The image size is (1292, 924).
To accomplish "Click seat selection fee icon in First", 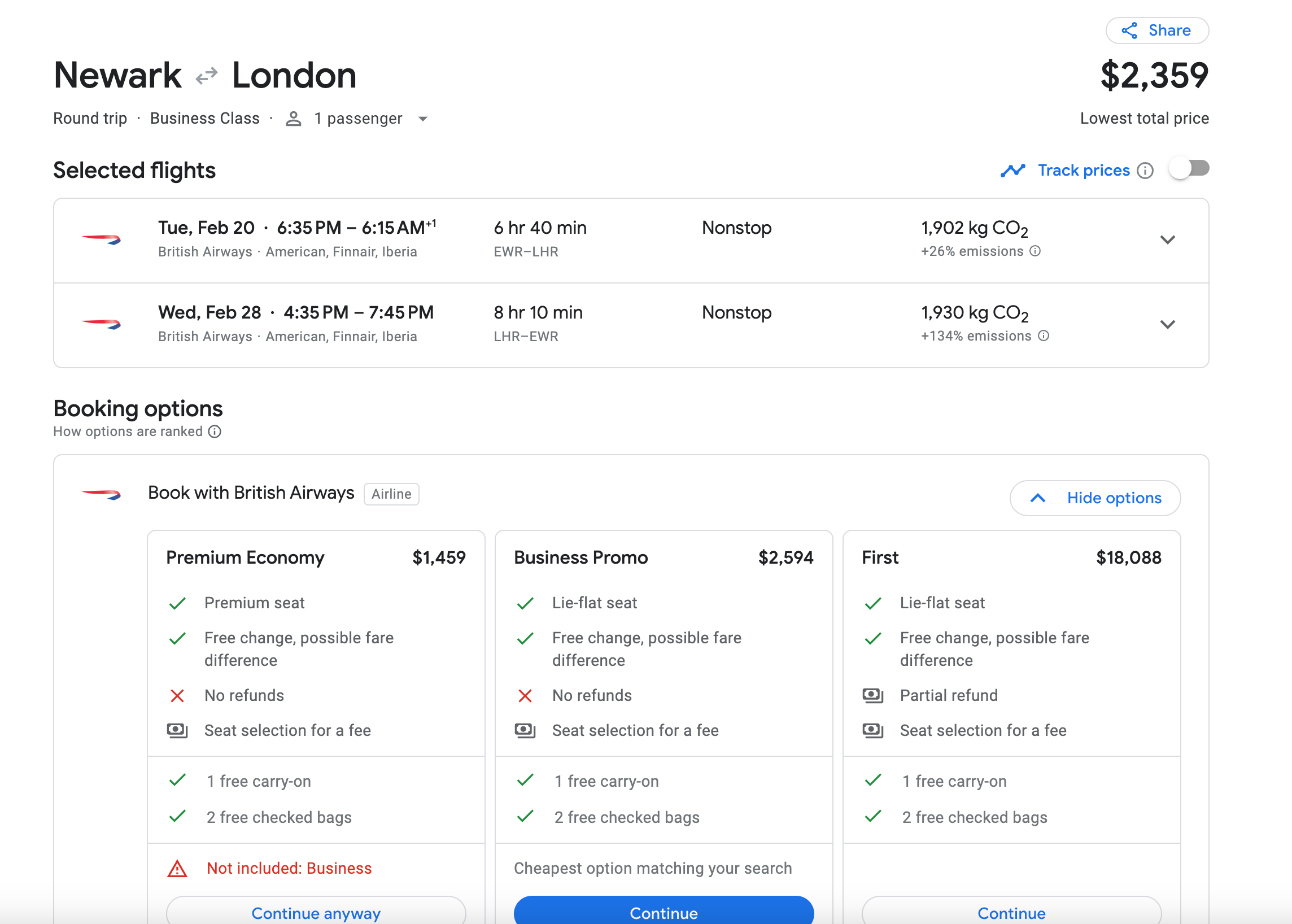I will point(872,730).
